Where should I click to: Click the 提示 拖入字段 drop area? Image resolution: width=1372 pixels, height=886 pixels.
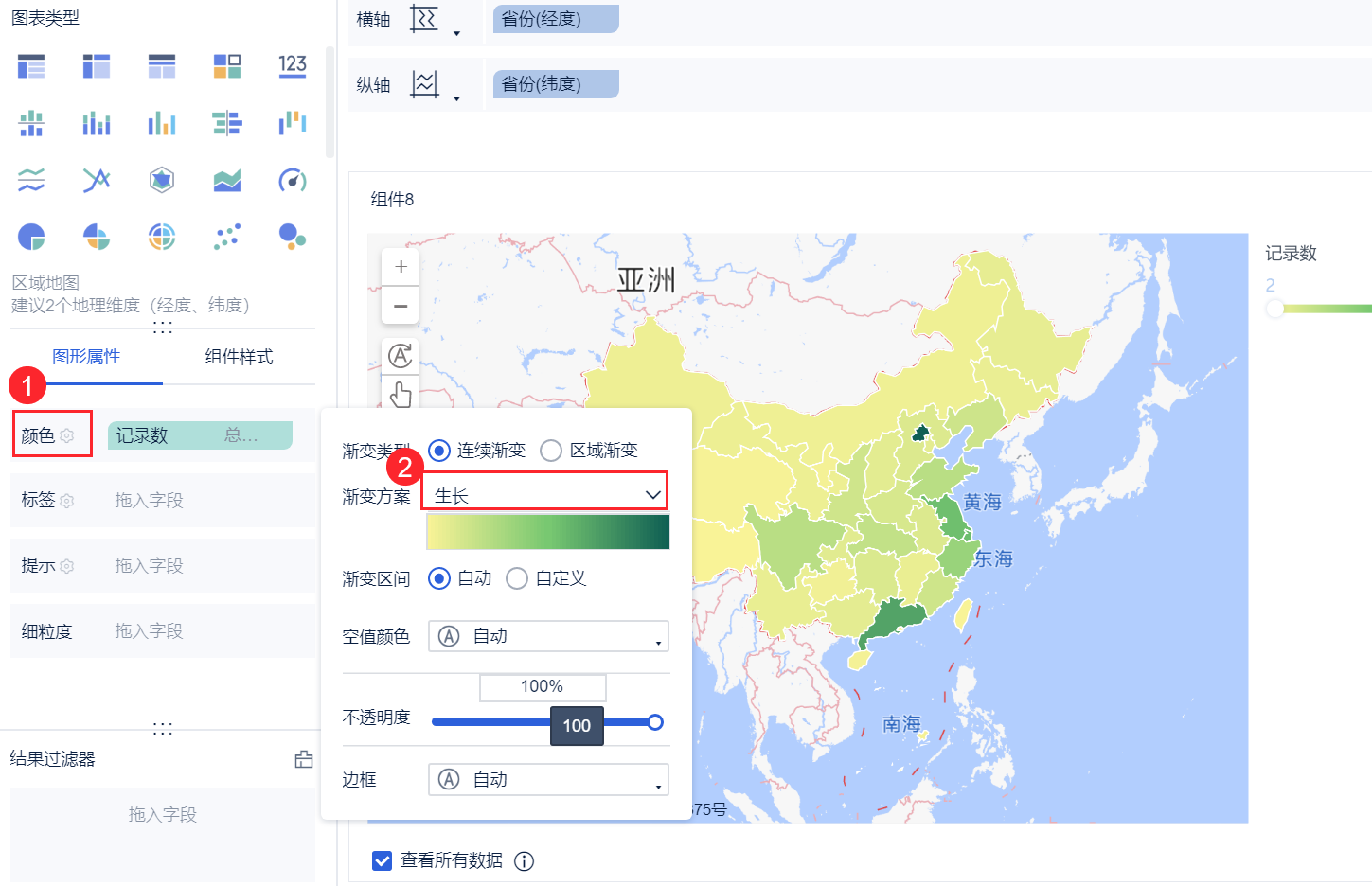point(211,565)
